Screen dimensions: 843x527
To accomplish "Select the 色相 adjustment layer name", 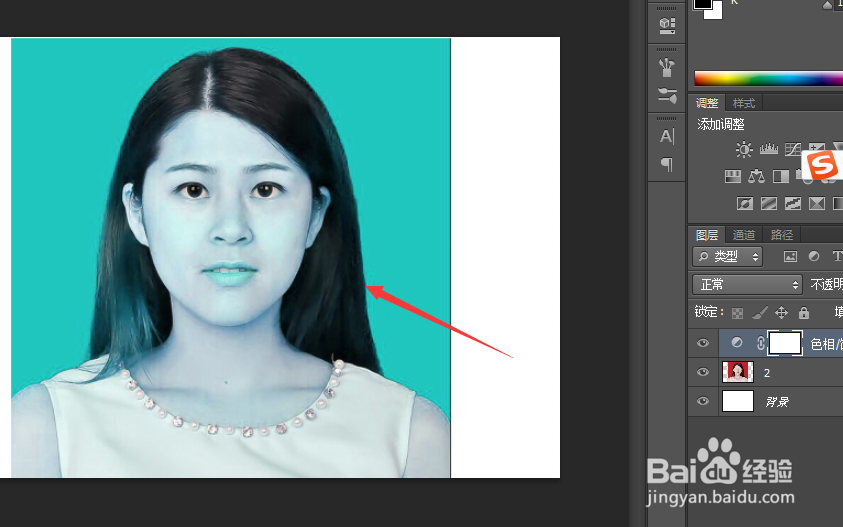I will point(826,344).
